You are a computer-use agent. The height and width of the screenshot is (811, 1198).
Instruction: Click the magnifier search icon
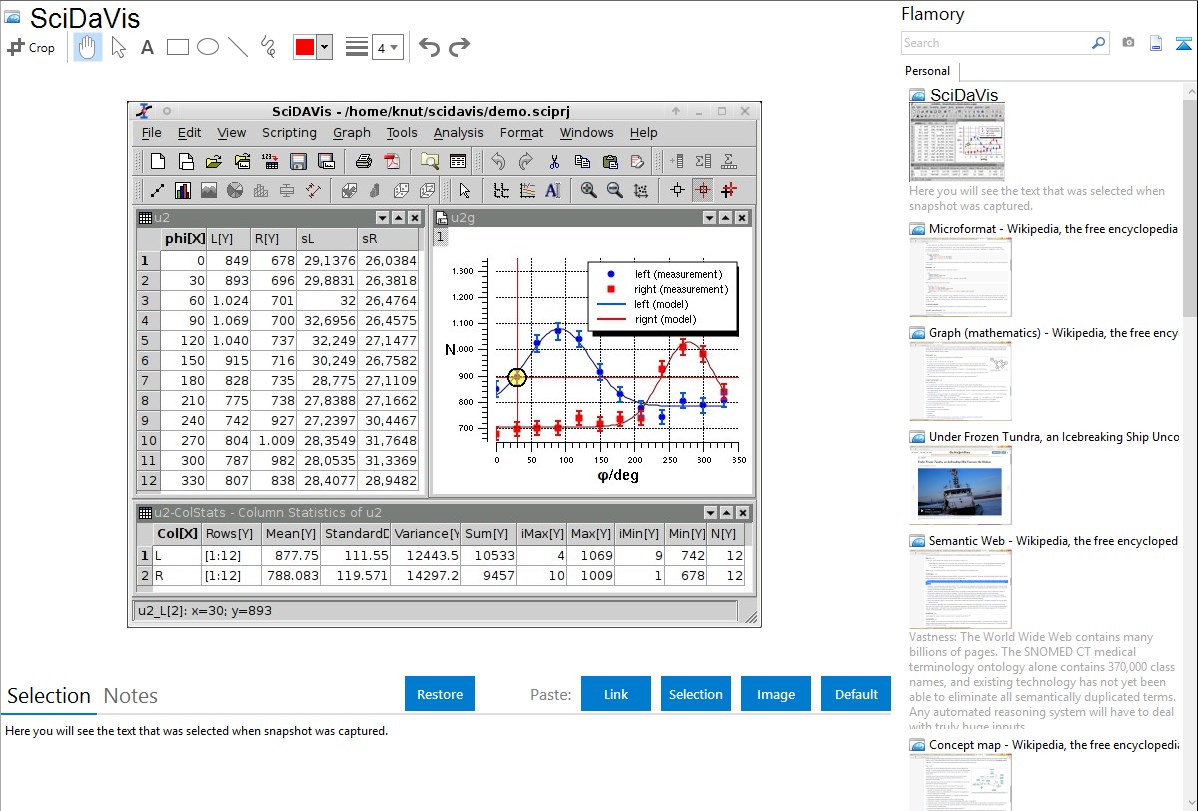(x=1099, y=43)
